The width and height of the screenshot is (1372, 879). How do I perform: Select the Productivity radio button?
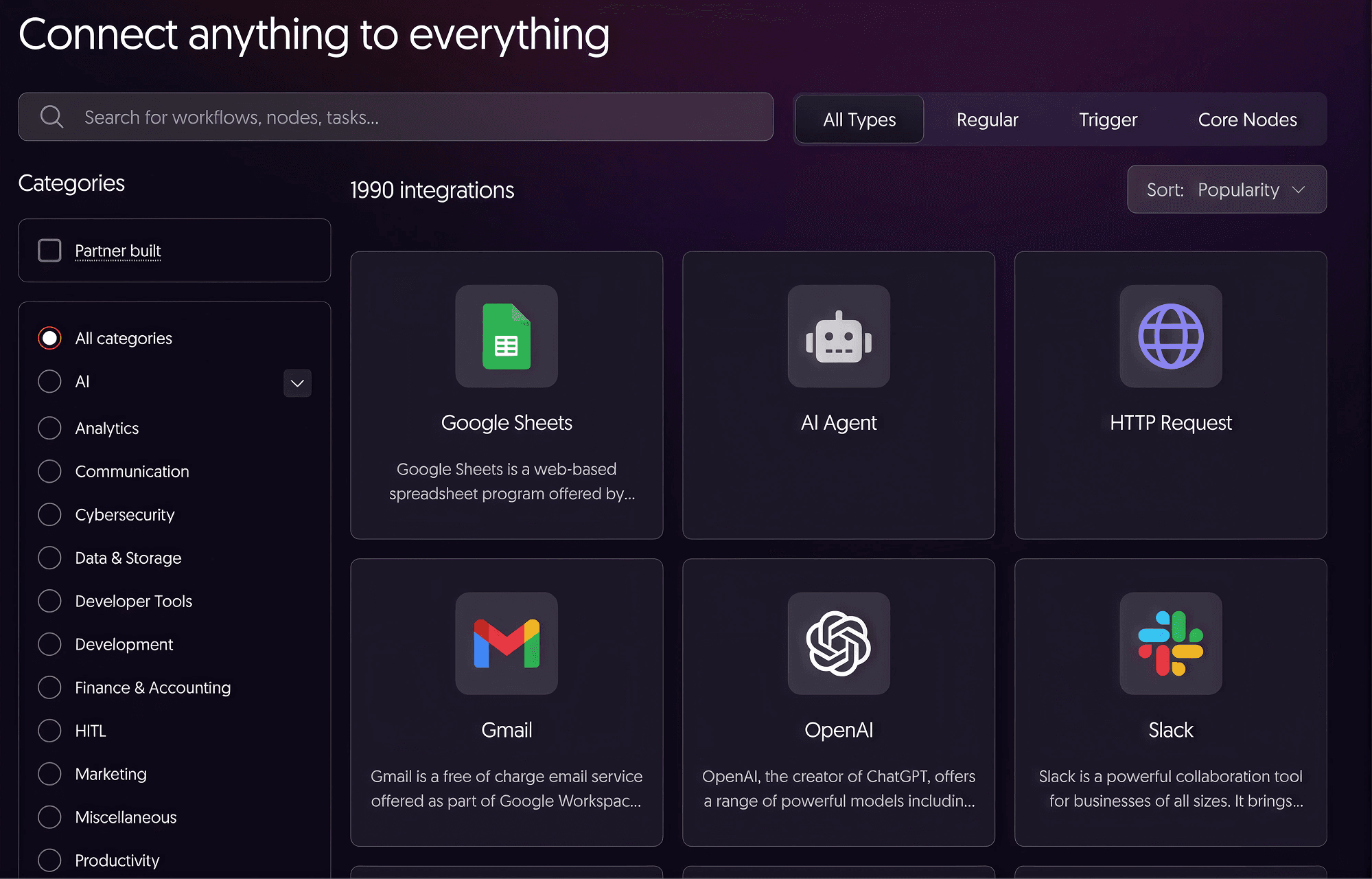[49, 860]
